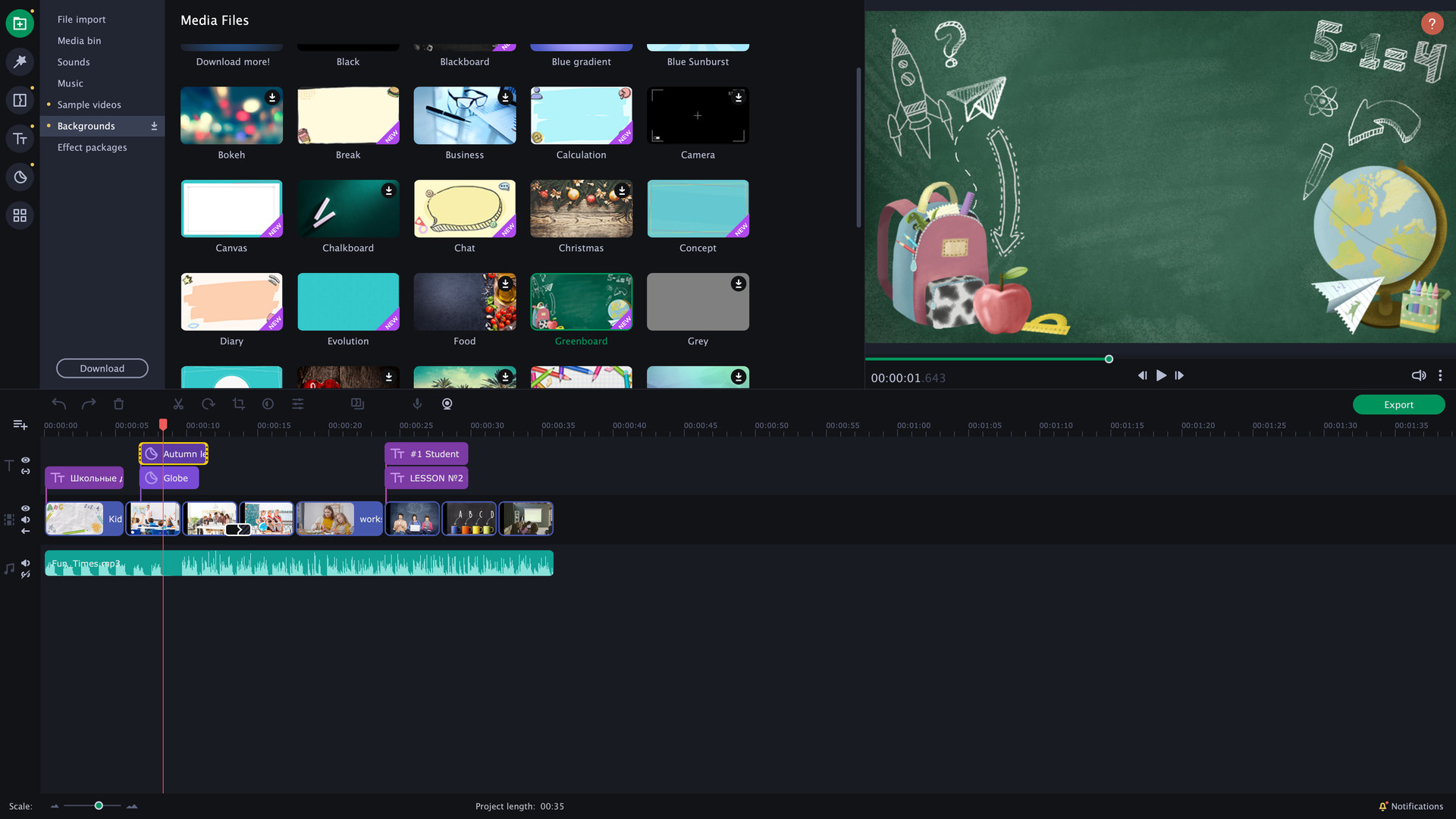Toggle visibility of the titles track
The image size is (1456, 819).
(25, 460)
